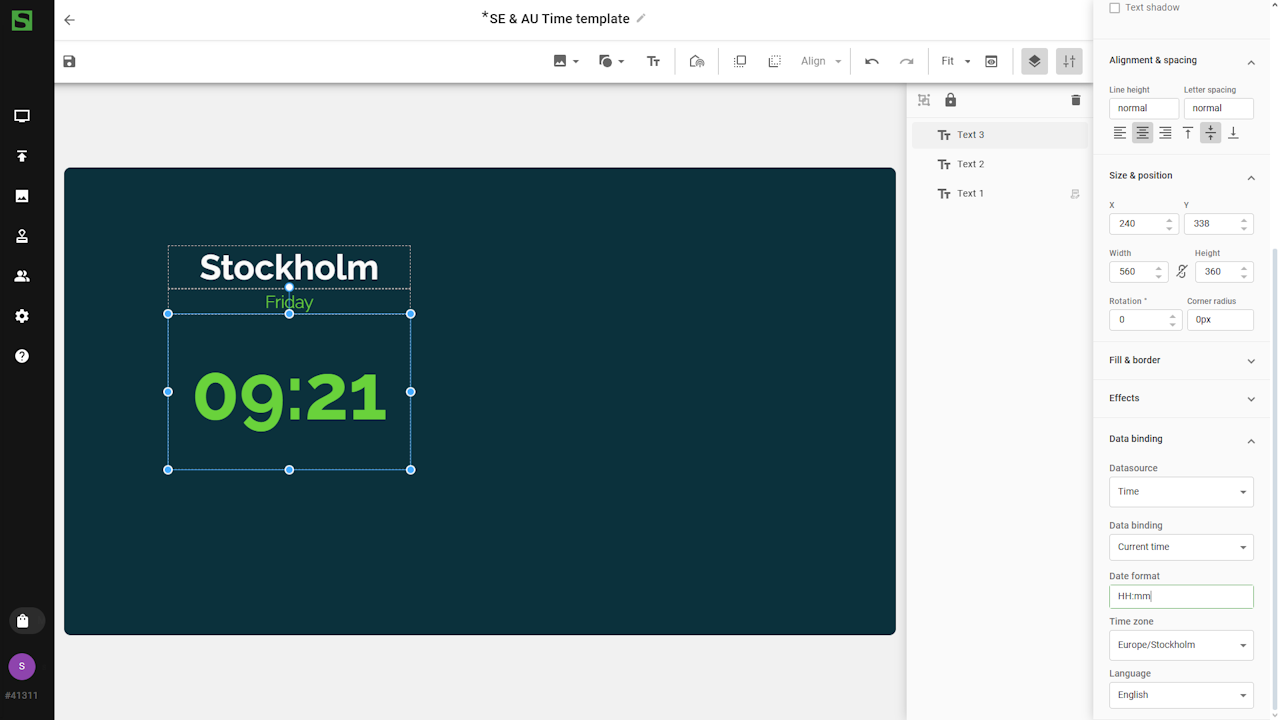Click the back arrow icon
This screenshot has width=1280, height=720.
69,20
